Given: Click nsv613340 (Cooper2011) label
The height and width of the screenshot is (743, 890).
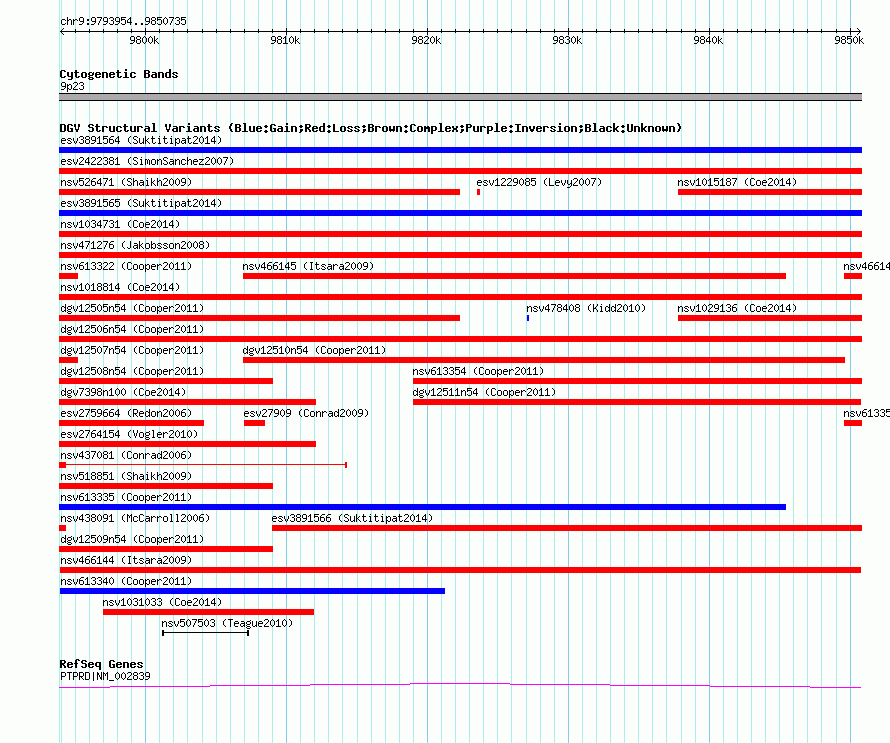Looking at the screenshot, I should click(126, 581).
